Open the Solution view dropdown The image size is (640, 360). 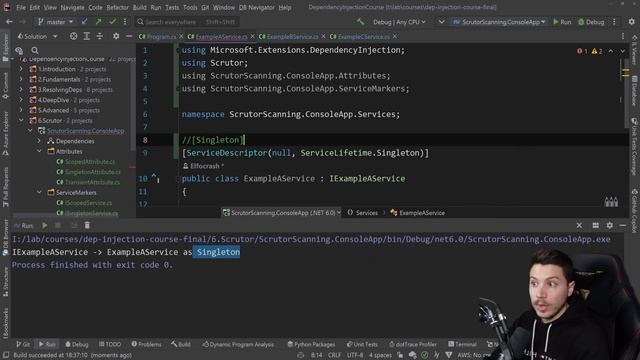click(x=37, y=37)
